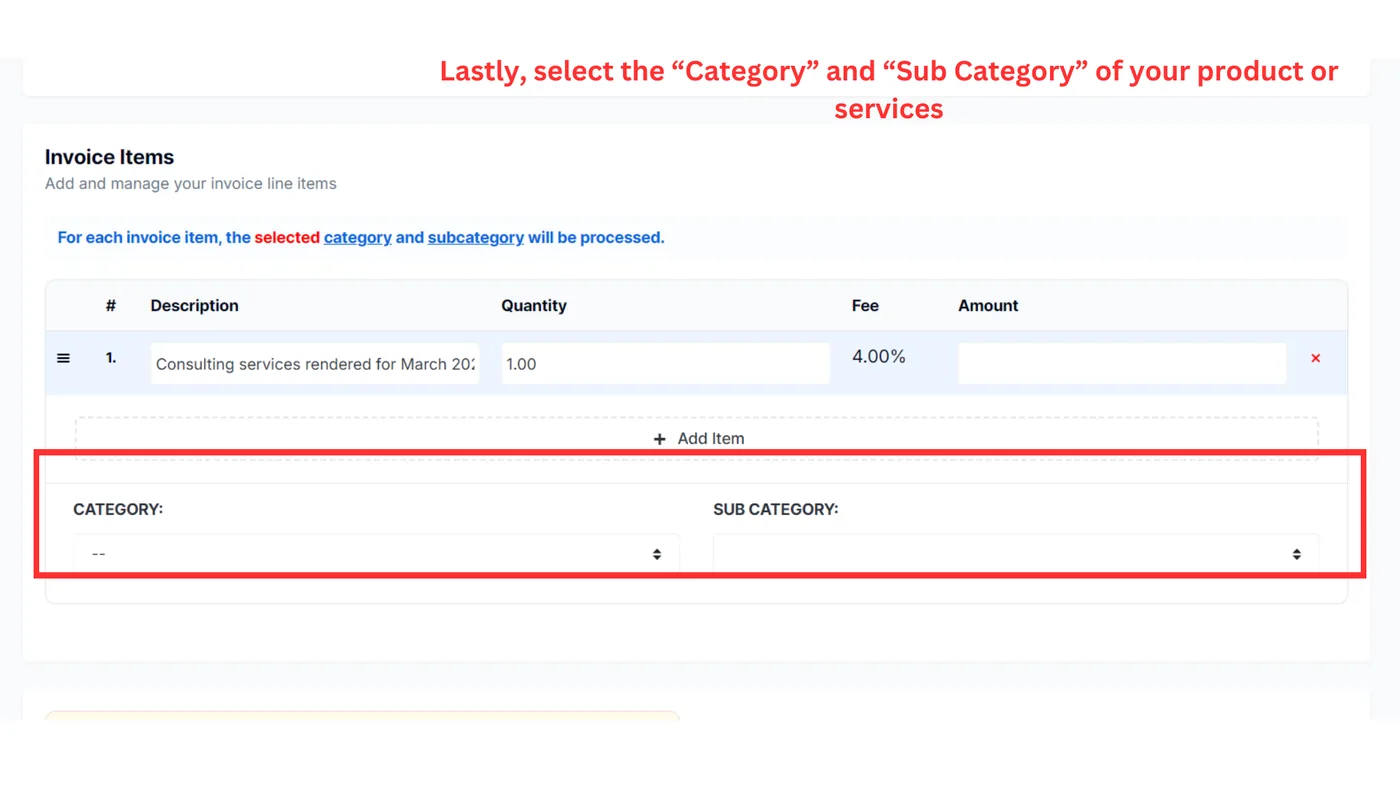Image resolution: width=1400 pixels, height=787 pixels.
Task: Remove item 1 with the red X
Action: click(1315, 358)
